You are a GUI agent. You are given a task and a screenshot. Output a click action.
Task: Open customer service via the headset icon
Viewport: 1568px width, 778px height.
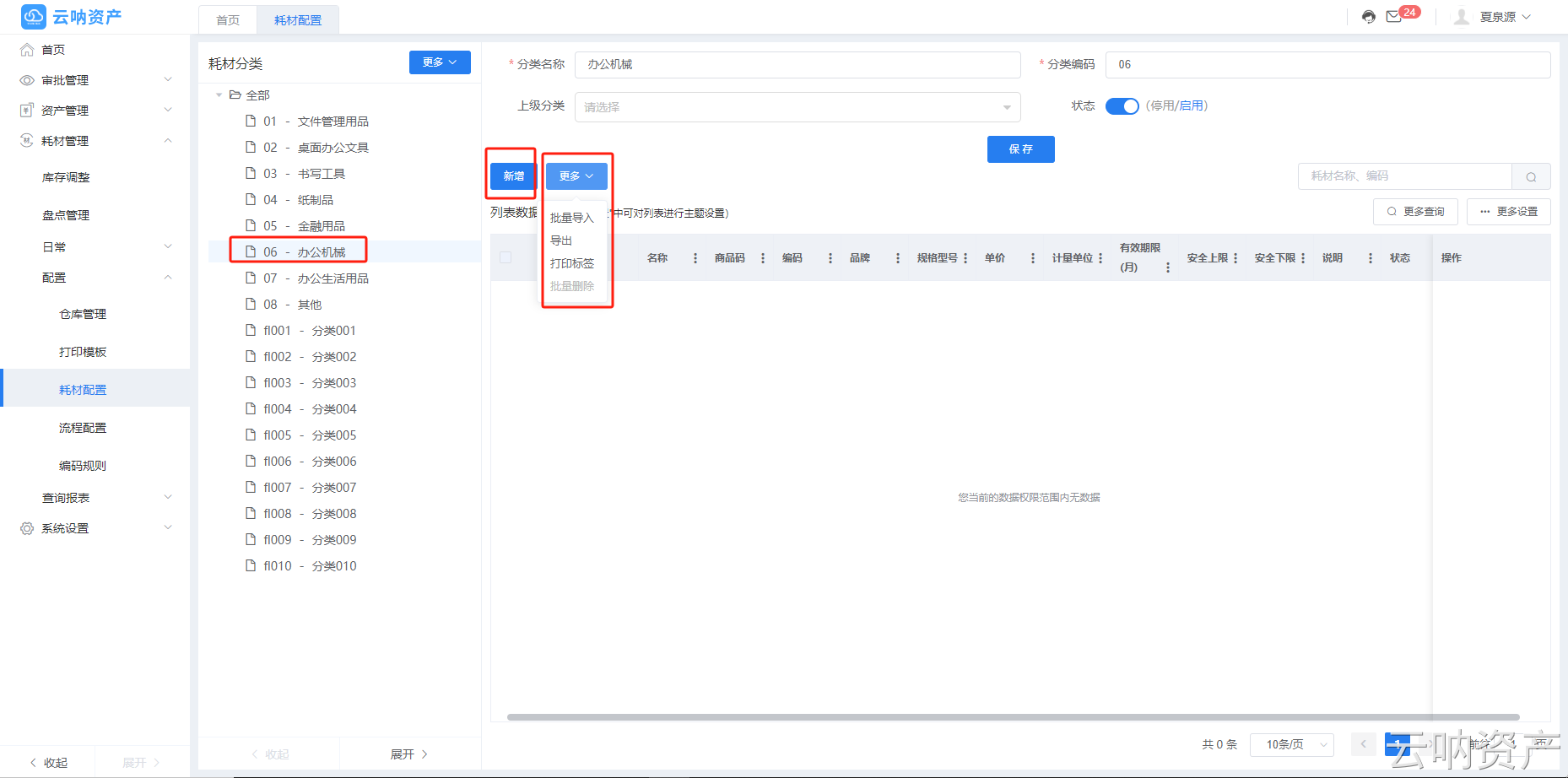(1369, 17)
